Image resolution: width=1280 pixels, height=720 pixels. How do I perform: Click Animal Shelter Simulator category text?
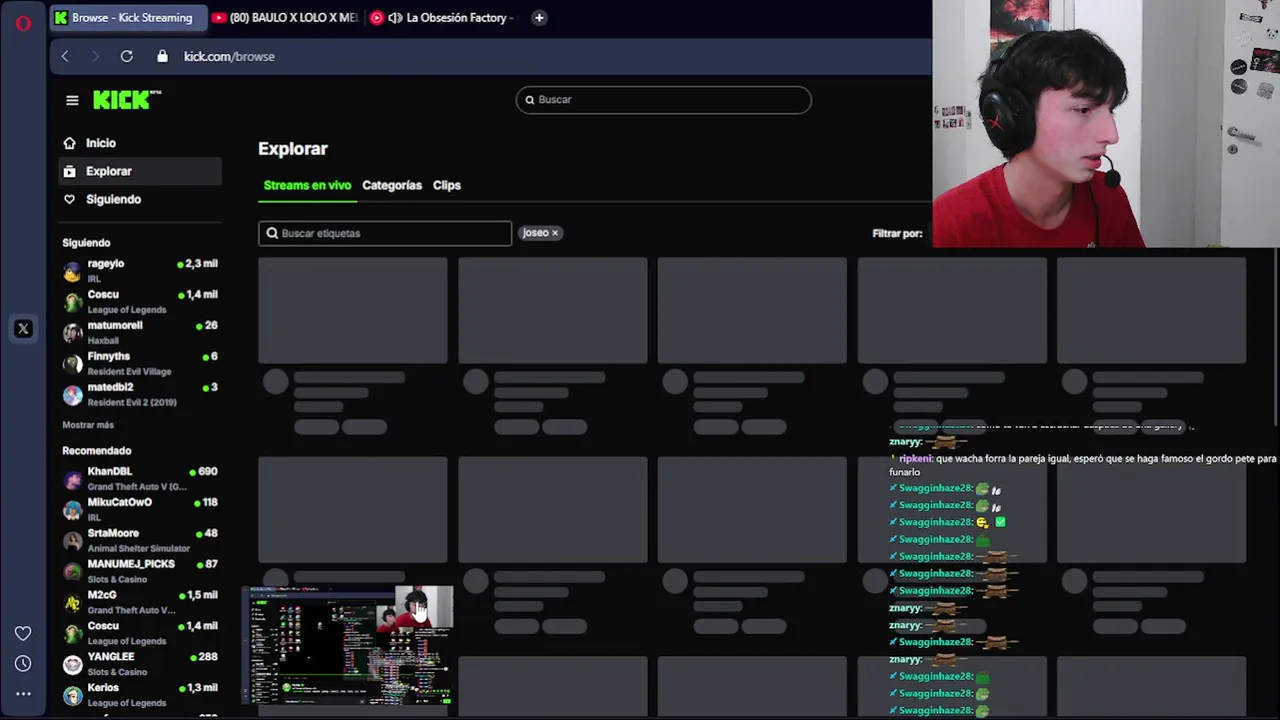139,548
